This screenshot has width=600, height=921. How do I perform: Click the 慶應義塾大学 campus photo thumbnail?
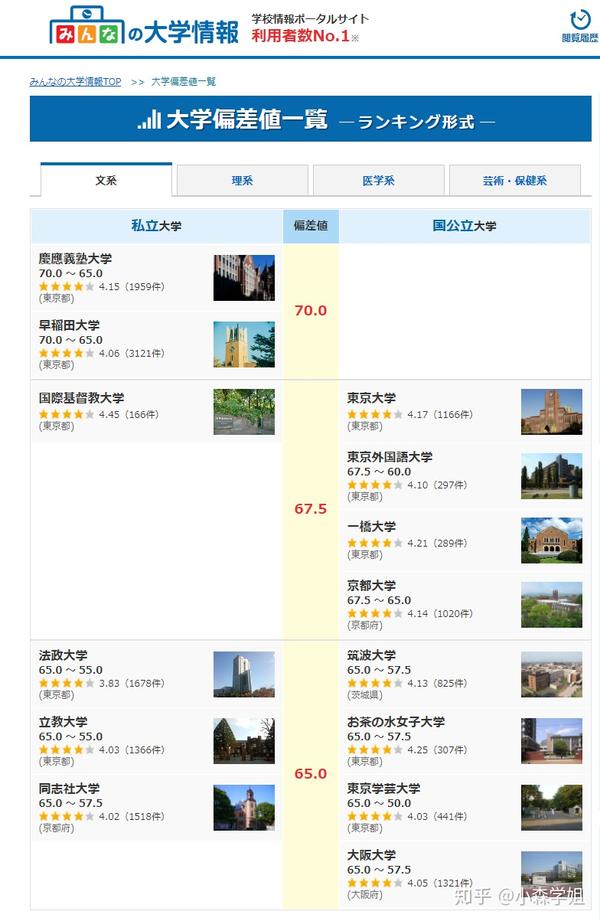pos(244,278)
